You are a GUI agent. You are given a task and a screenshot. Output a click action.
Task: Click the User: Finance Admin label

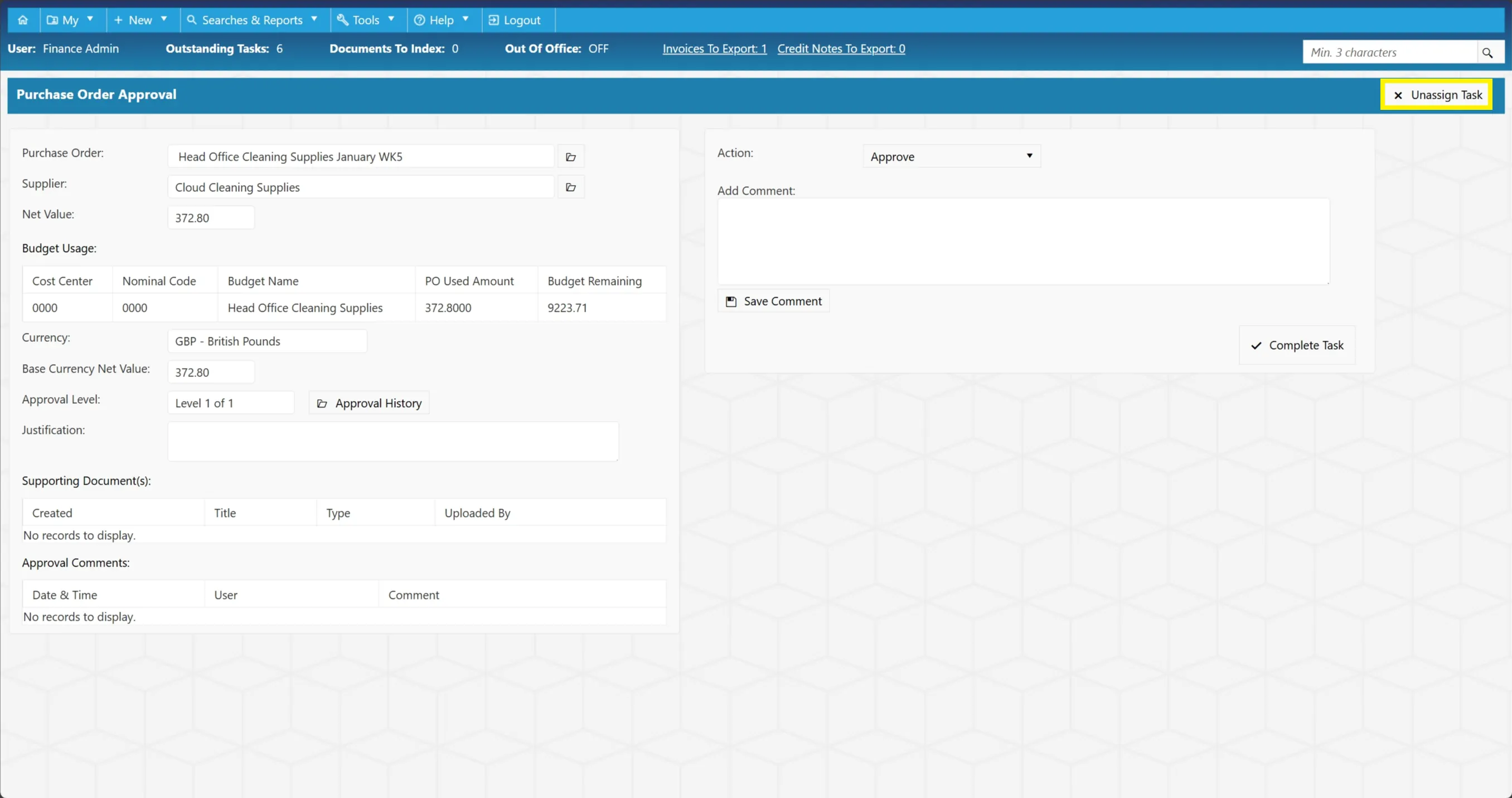[x=63, y=49]
